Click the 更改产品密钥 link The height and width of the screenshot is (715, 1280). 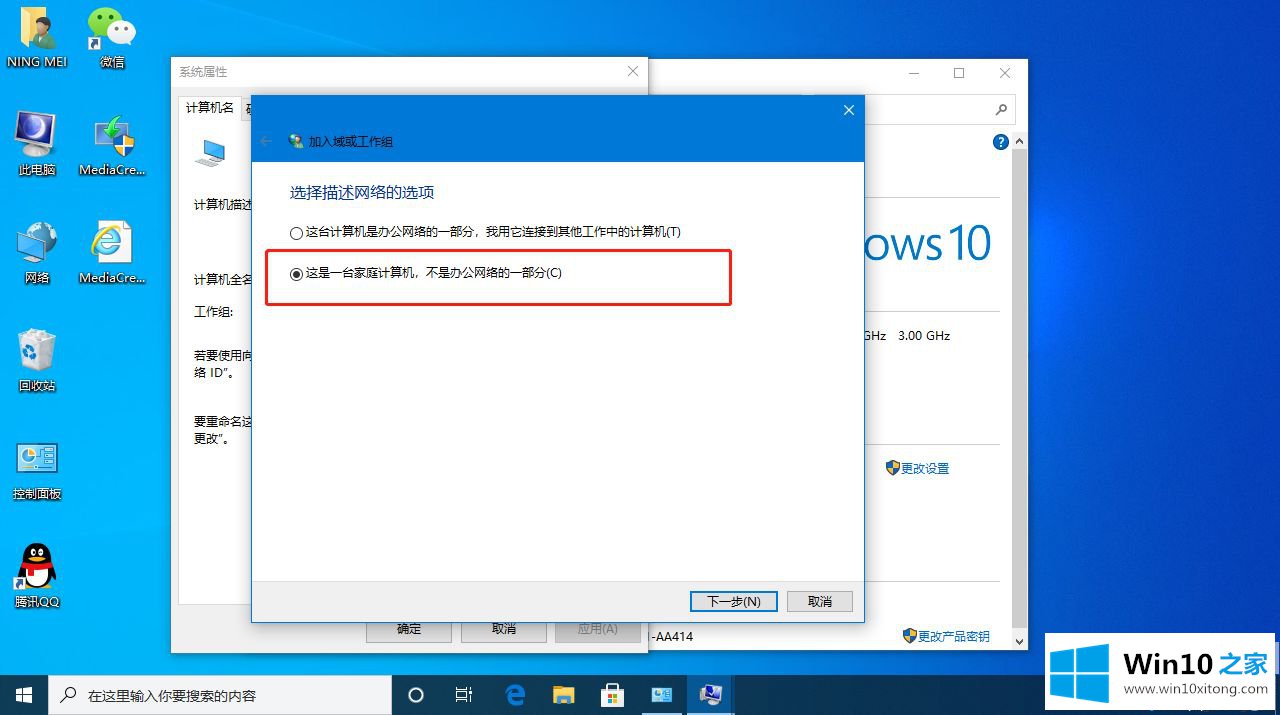coord(953,636)
